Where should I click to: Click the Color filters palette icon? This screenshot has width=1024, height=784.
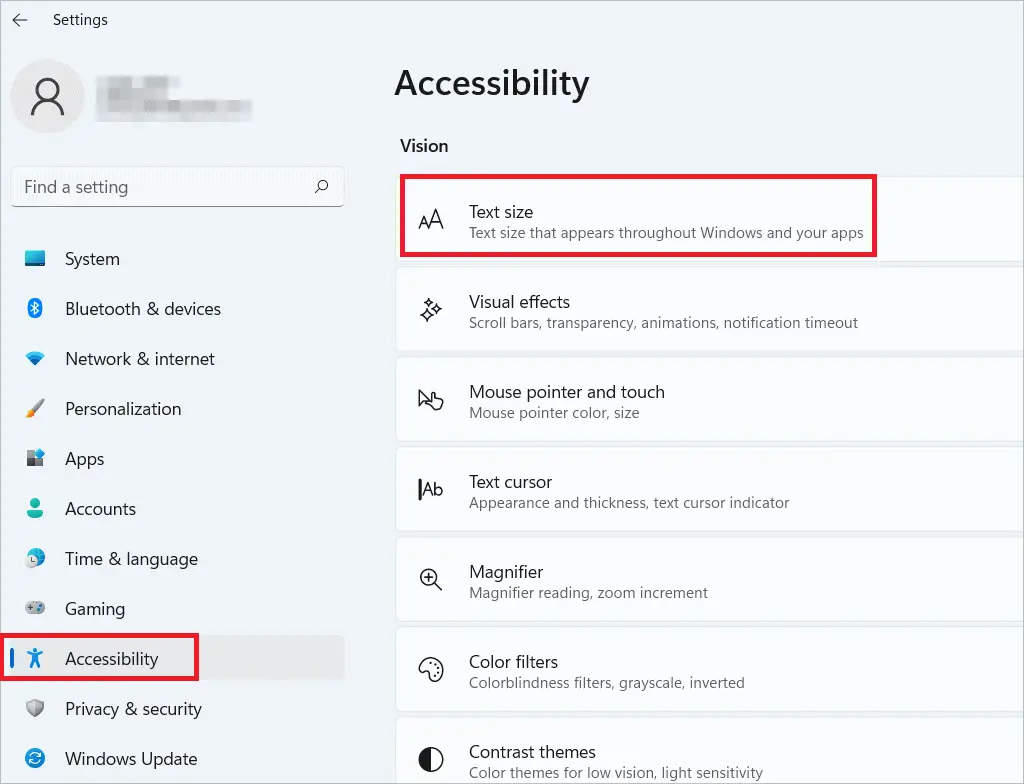pyautogui.click(x=431, y=670)
